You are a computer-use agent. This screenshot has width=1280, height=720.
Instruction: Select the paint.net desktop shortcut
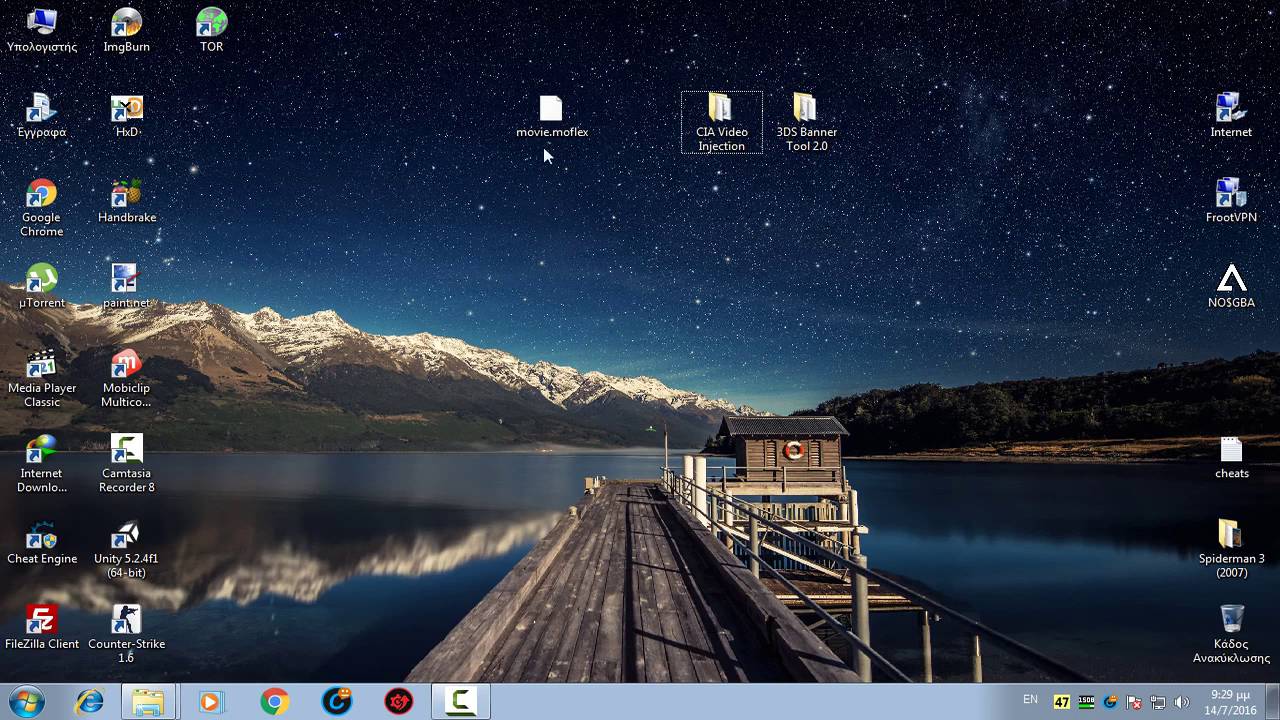pyautogui.click(x=127, y=287)
